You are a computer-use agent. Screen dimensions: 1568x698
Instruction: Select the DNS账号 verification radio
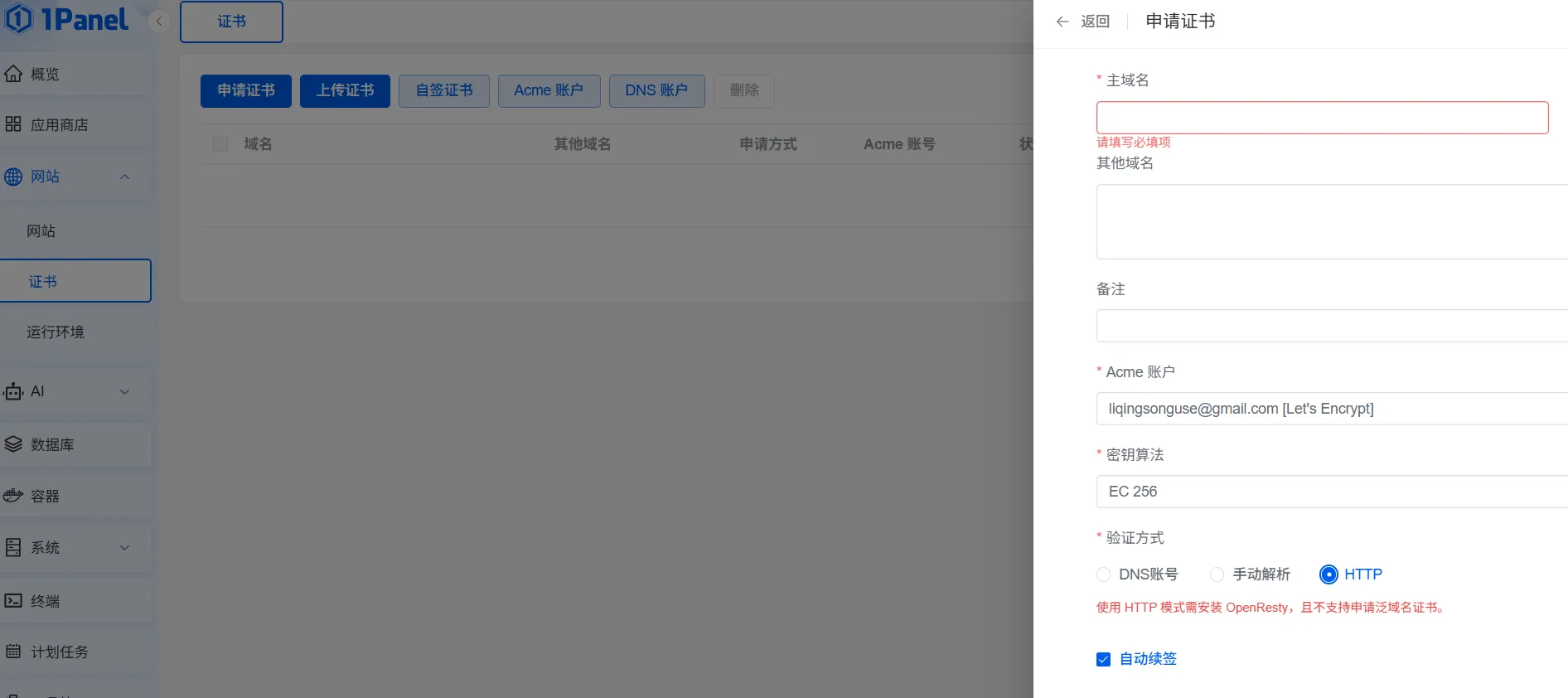(1103, 574)
